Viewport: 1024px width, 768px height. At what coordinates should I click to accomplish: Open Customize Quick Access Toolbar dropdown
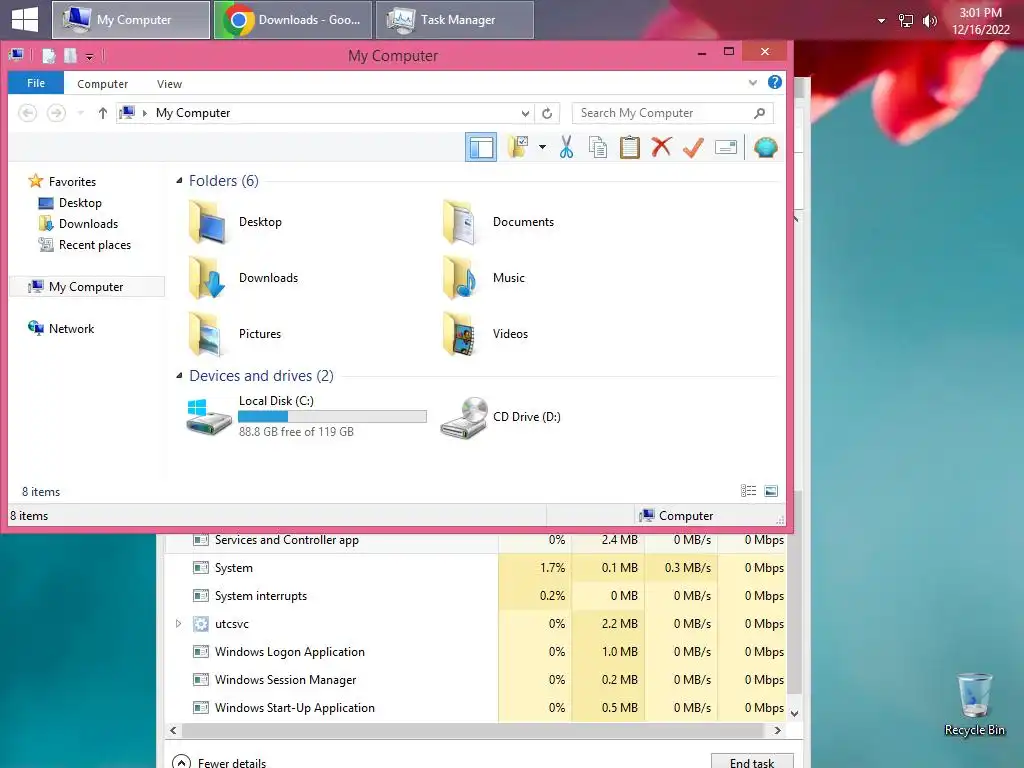(89, 57)
